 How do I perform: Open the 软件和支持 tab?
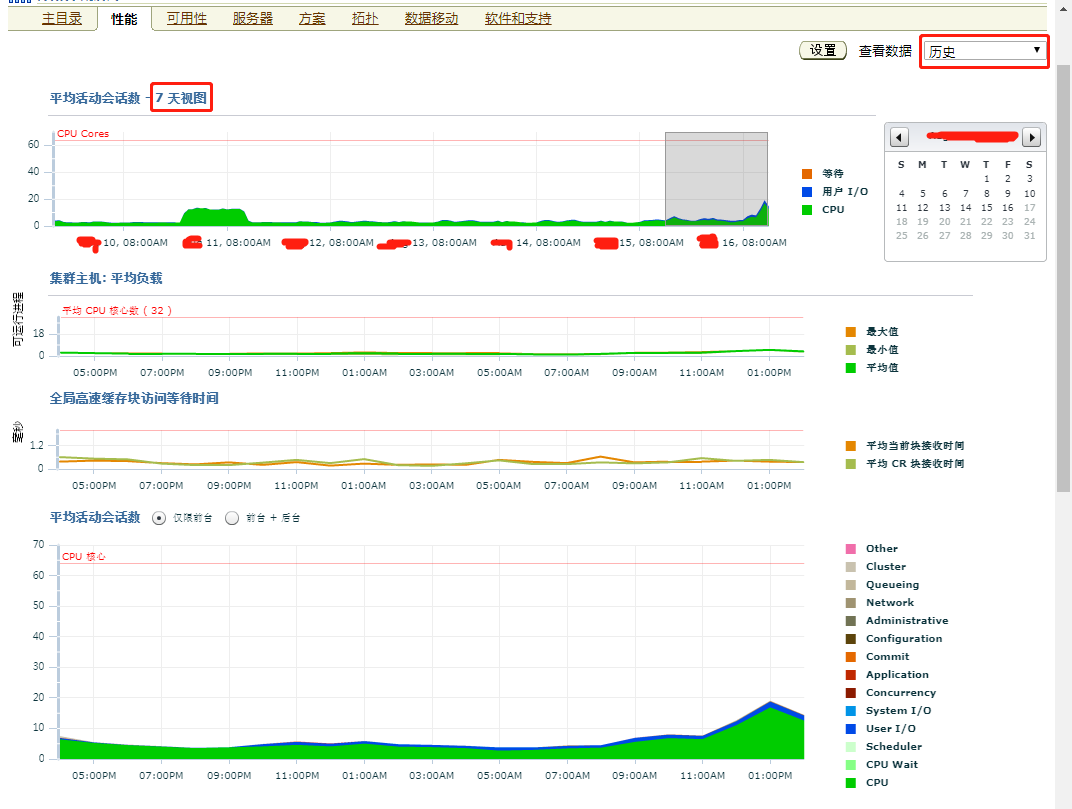tap(517, 18)
